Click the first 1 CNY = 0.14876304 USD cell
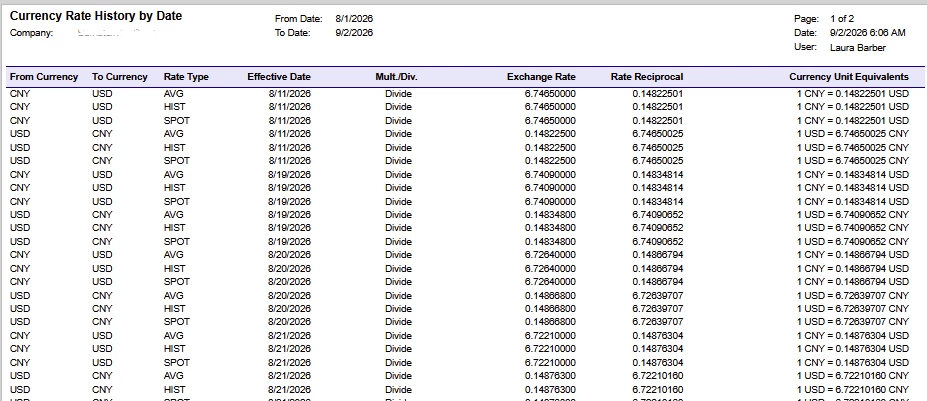The image size is (927, 401). point(853,335)
